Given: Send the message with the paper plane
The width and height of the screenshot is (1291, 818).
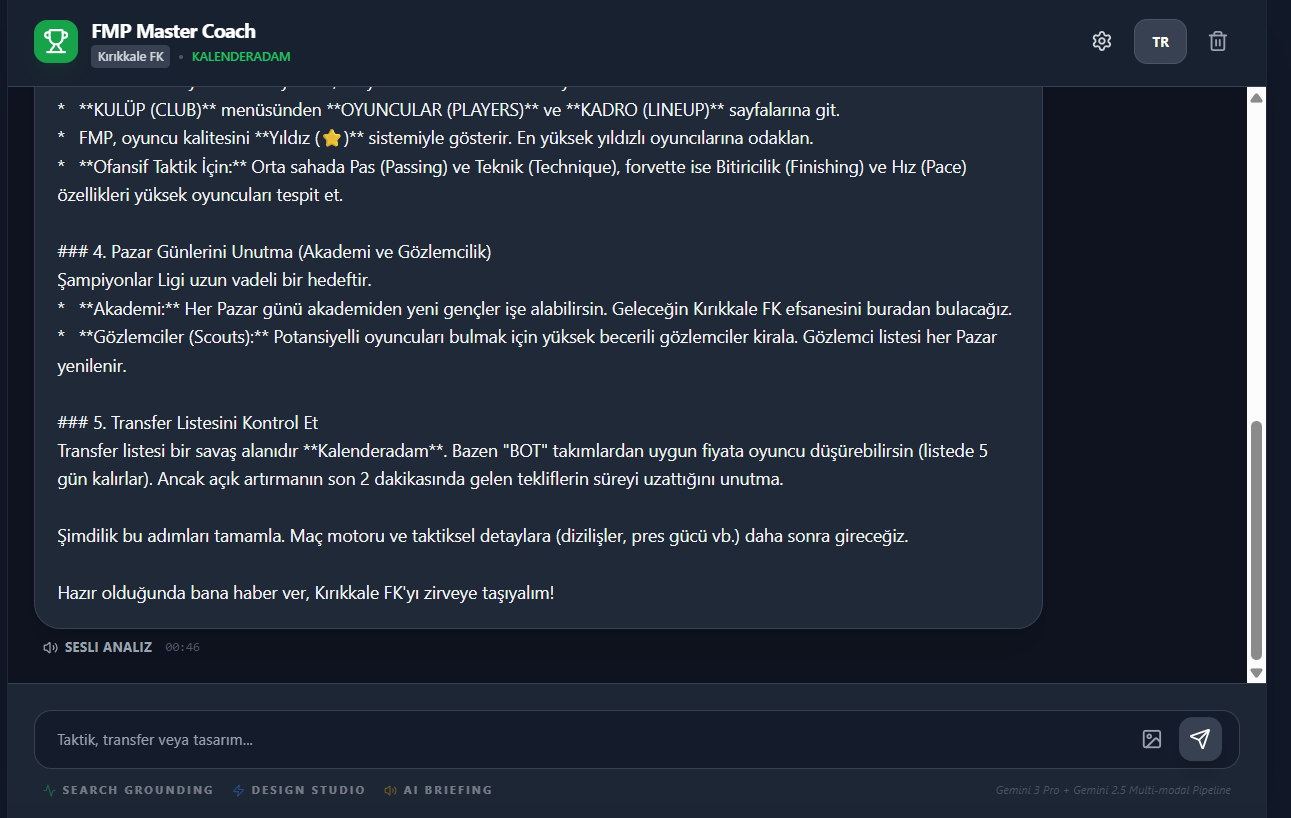Looking at the screenshot, I should 1200,739.
